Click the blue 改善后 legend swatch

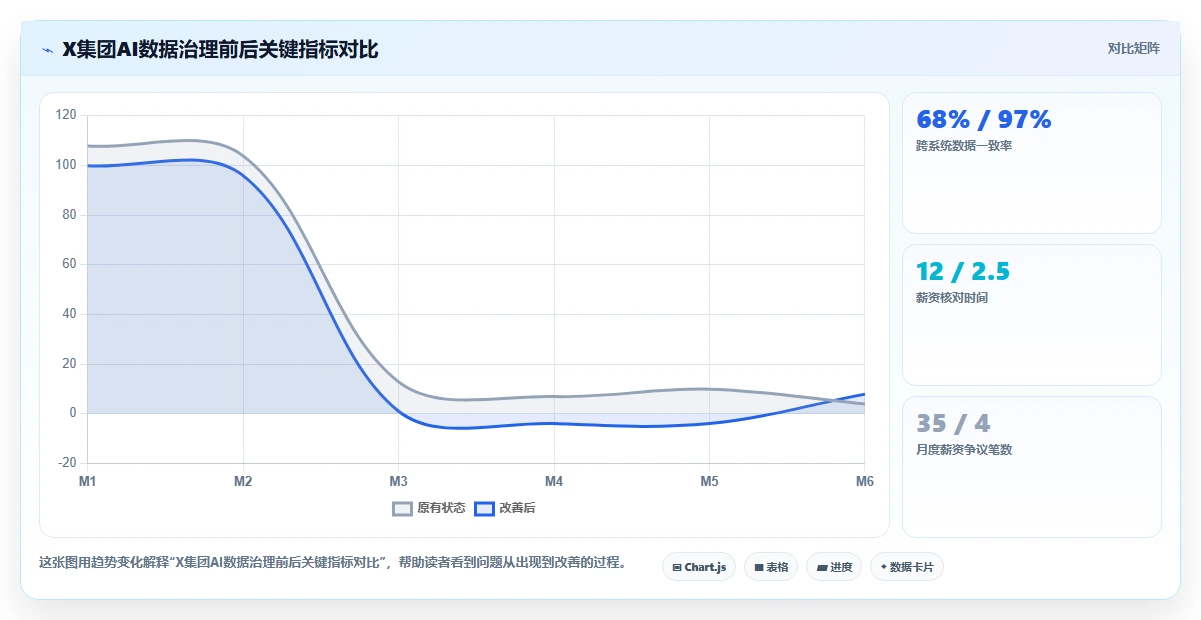click(484, 508)
